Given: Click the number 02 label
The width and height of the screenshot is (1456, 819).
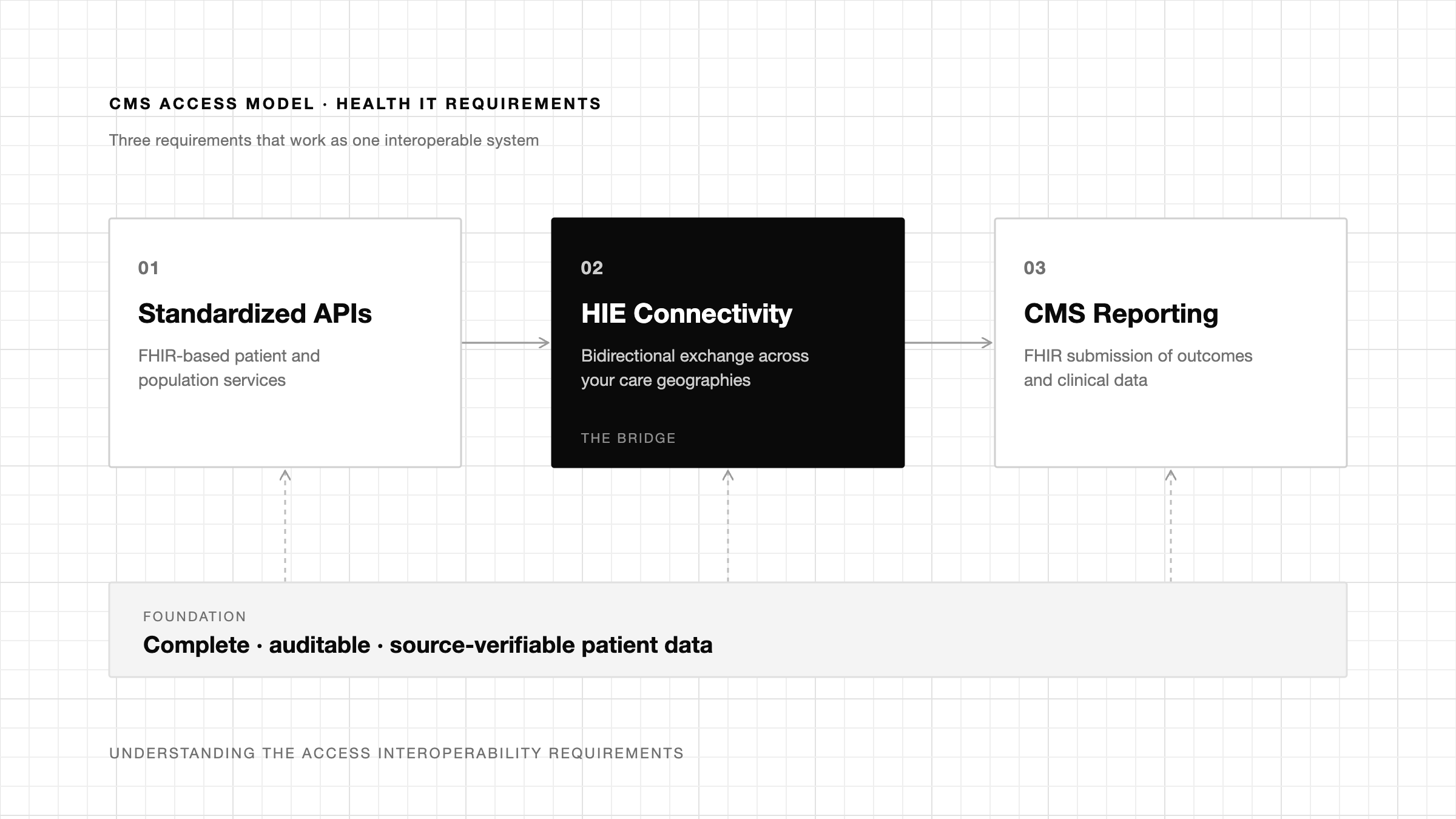Looking at the screenshot, I should (591, 268).
